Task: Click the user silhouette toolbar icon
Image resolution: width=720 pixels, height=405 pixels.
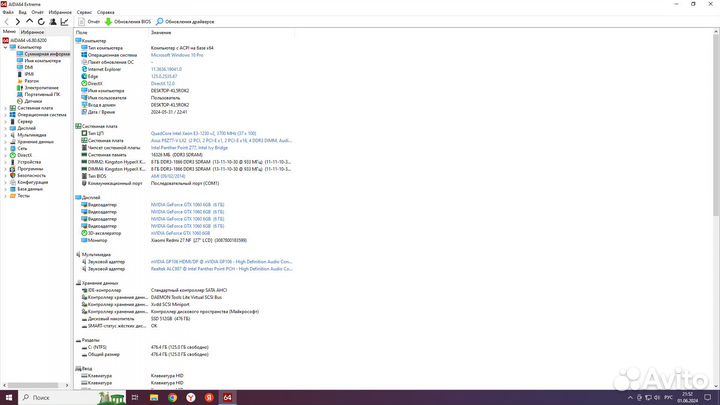Action: [x=53, y=22]
